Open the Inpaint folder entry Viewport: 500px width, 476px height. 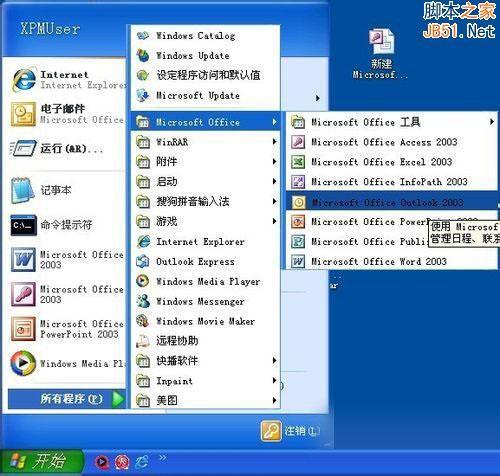click(x=205, y=381)
